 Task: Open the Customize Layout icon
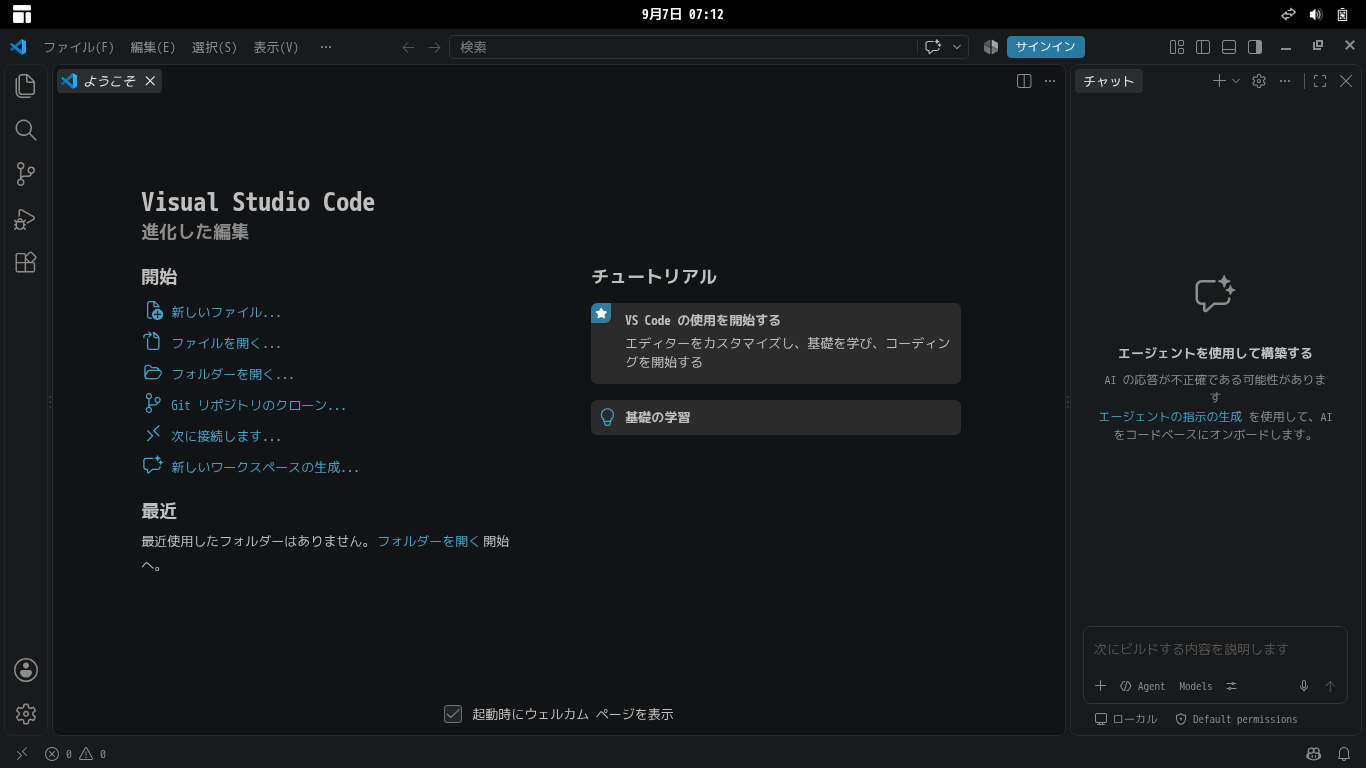(x=1177, y=47)
